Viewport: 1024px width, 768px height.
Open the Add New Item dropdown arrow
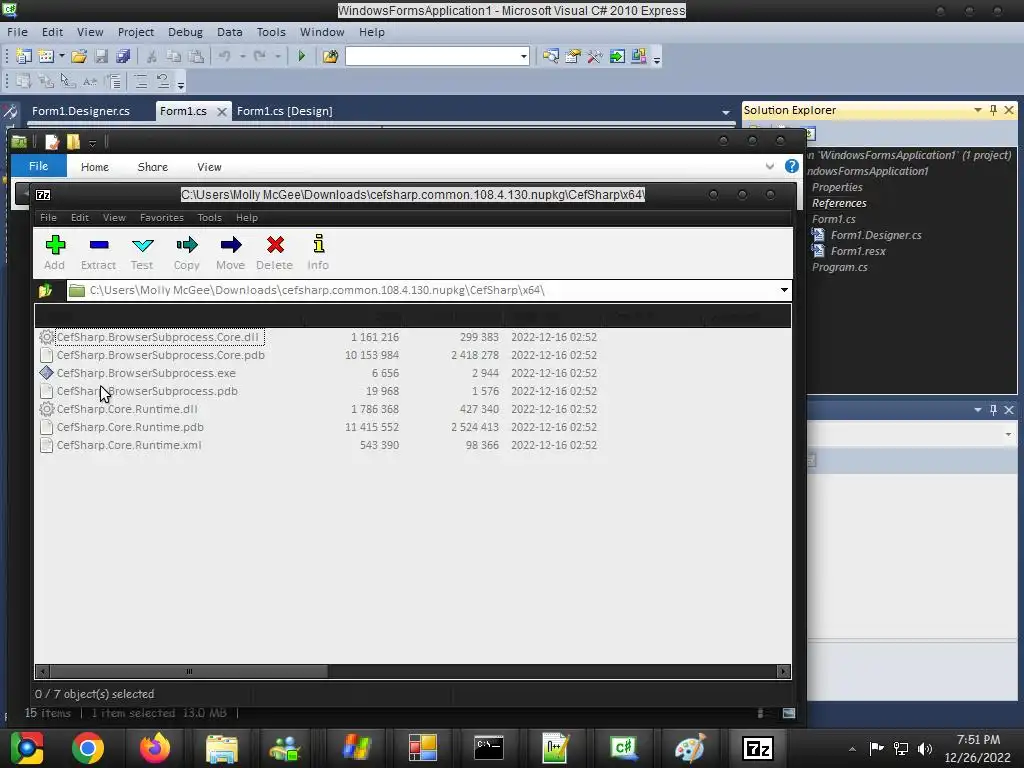point(62,56)
